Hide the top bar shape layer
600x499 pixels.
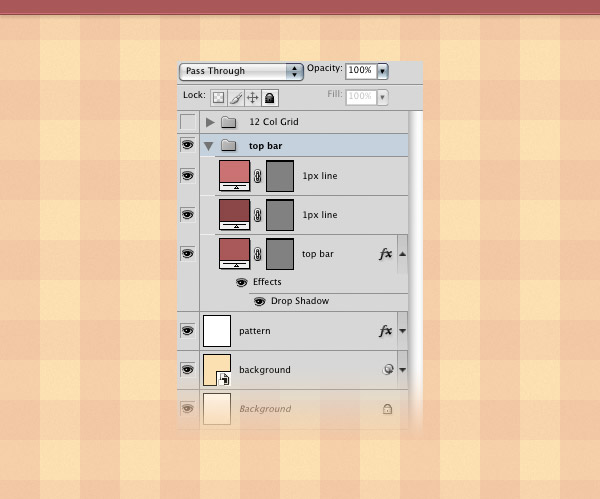click(x=188, y=254)
